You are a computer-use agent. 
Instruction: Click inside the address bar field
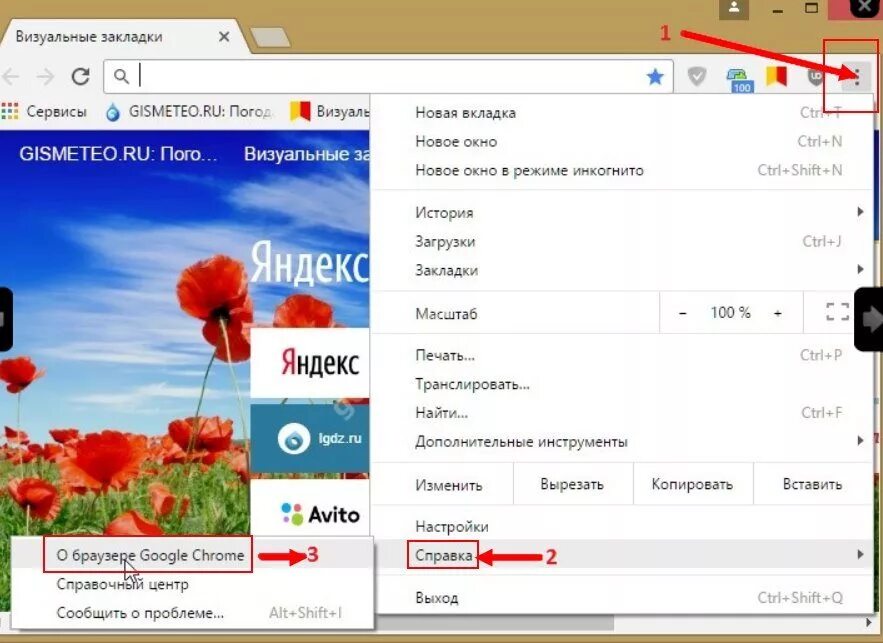pos(389,76)
